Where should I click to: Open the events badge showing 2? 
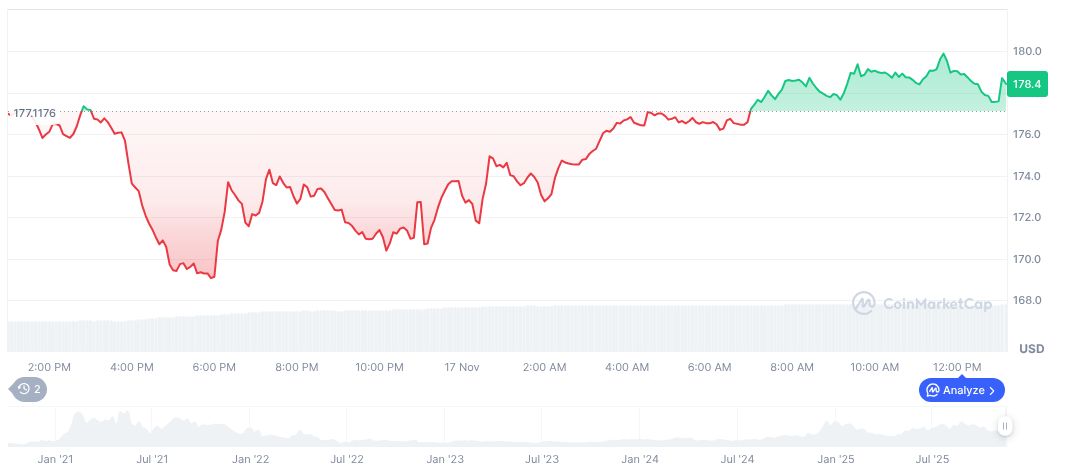(x=29, y=389)
